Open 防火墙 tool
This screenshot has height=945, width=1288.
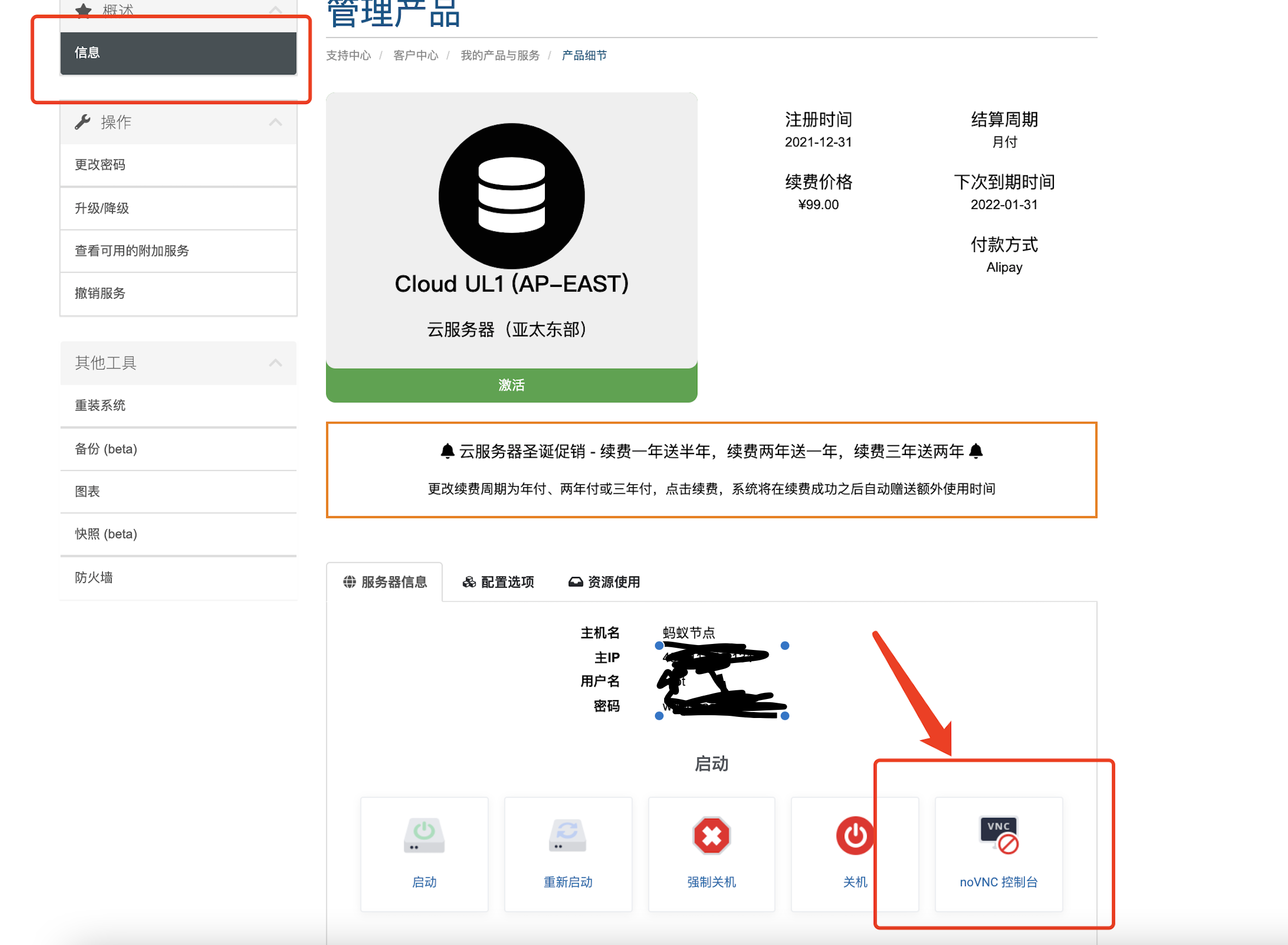(x=179, y=578)
